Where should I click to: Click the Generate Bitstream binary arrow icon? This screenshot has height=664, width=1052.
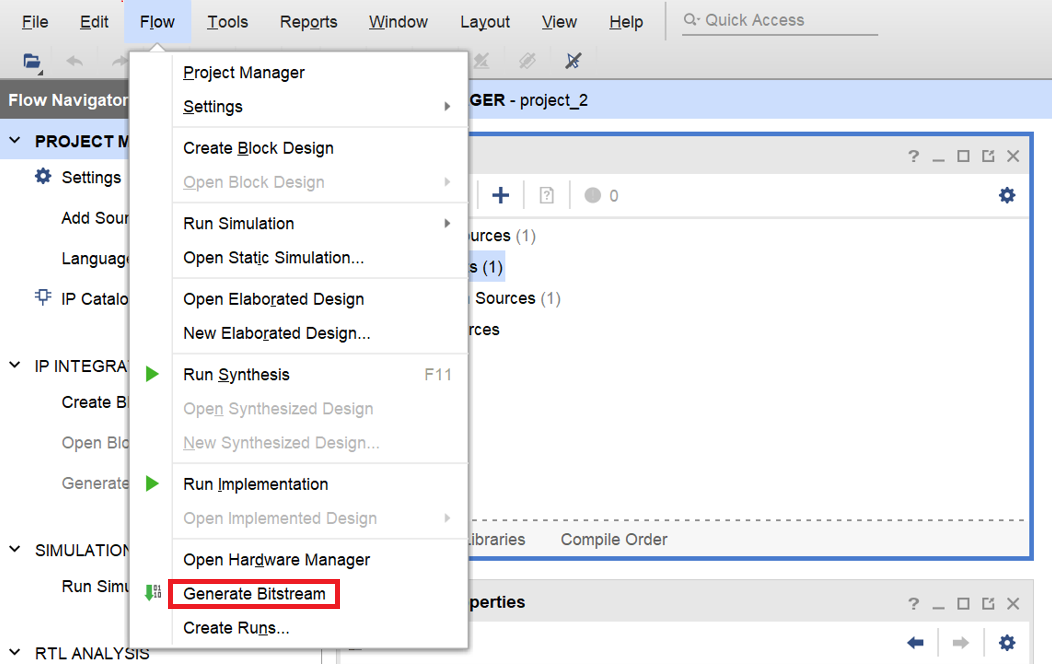pyautogui.click(x=152, y=593)
